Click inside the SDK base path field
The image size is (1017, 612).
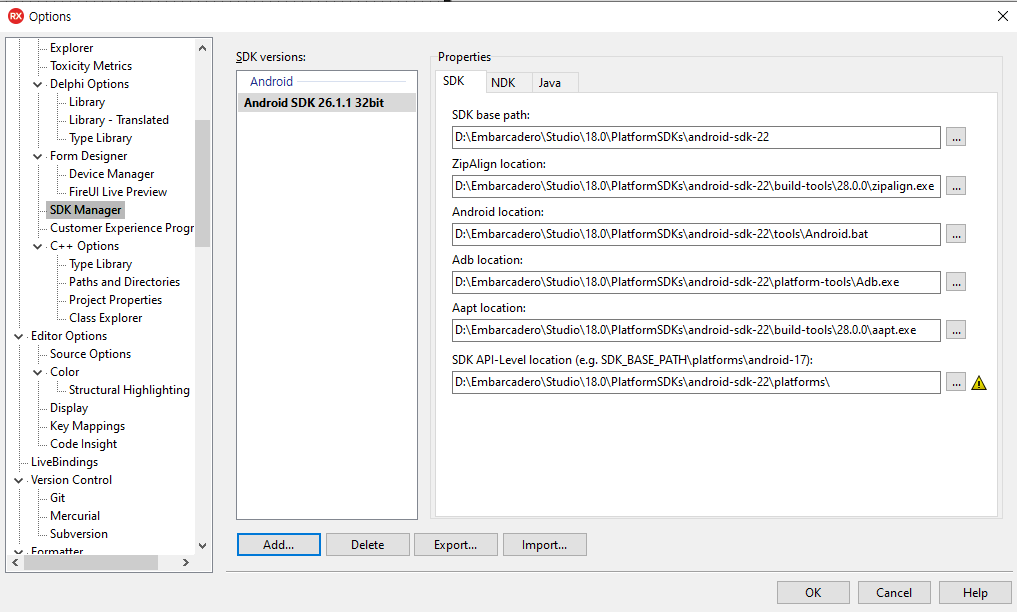pos(694,138)
